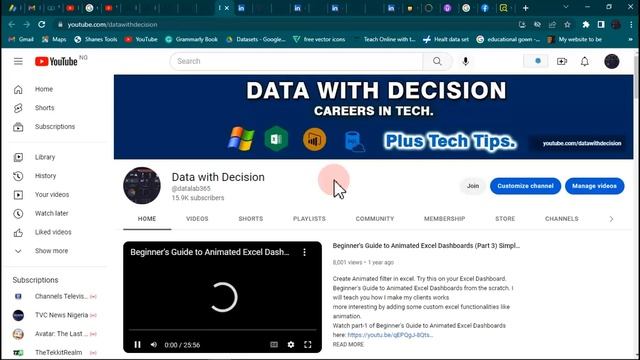The image size is (640, 360).
Task: Close the active browser tab
Action: point(227,8)
